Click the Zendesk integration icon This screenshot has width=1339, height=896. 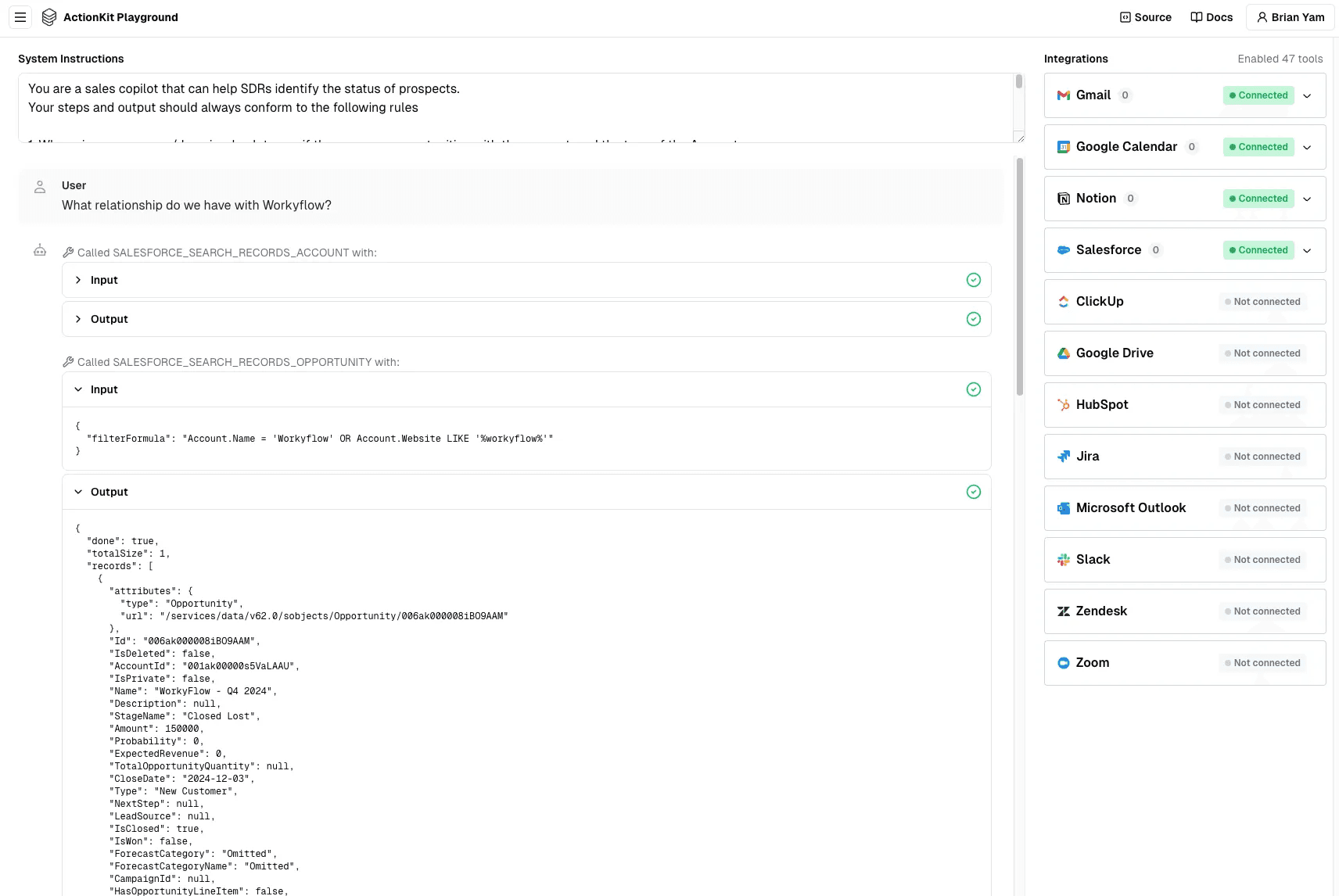[1063, 611]
